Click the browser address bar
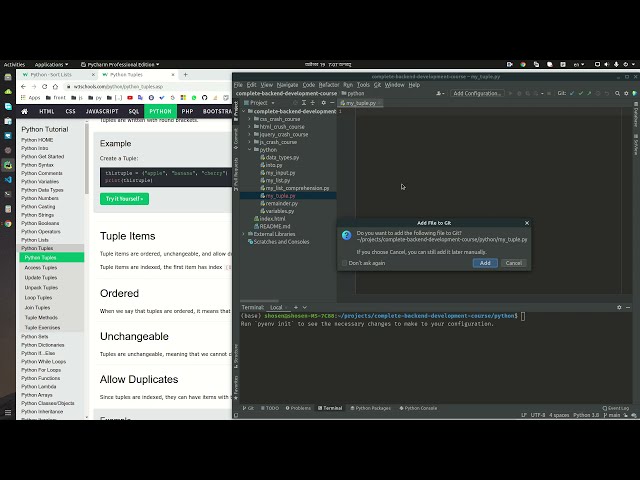Screen dimensions: 640x480 pyautogui.click(x=147, y=87)
